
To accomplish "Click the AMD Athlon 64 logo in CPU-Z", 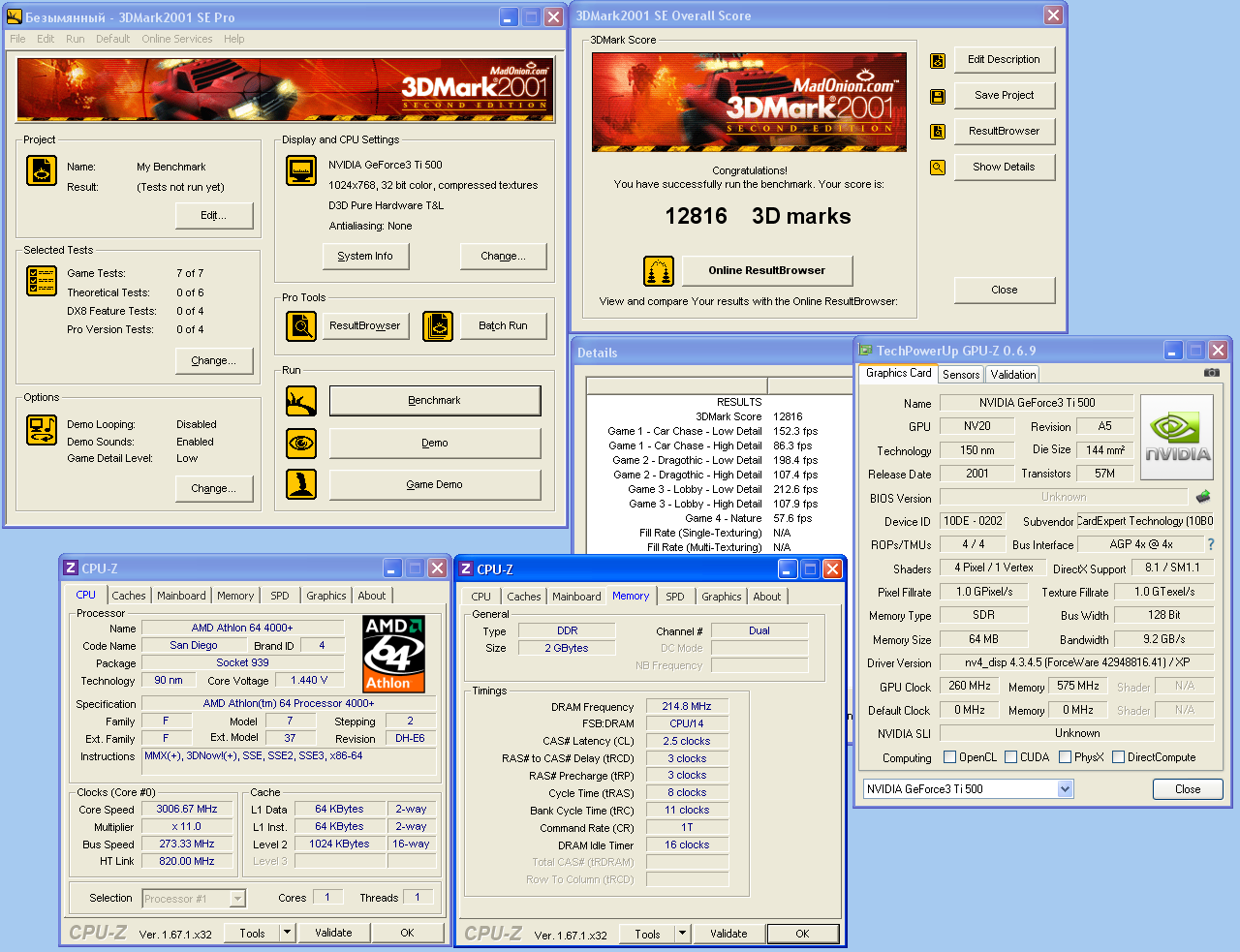I will click(394, 654).
